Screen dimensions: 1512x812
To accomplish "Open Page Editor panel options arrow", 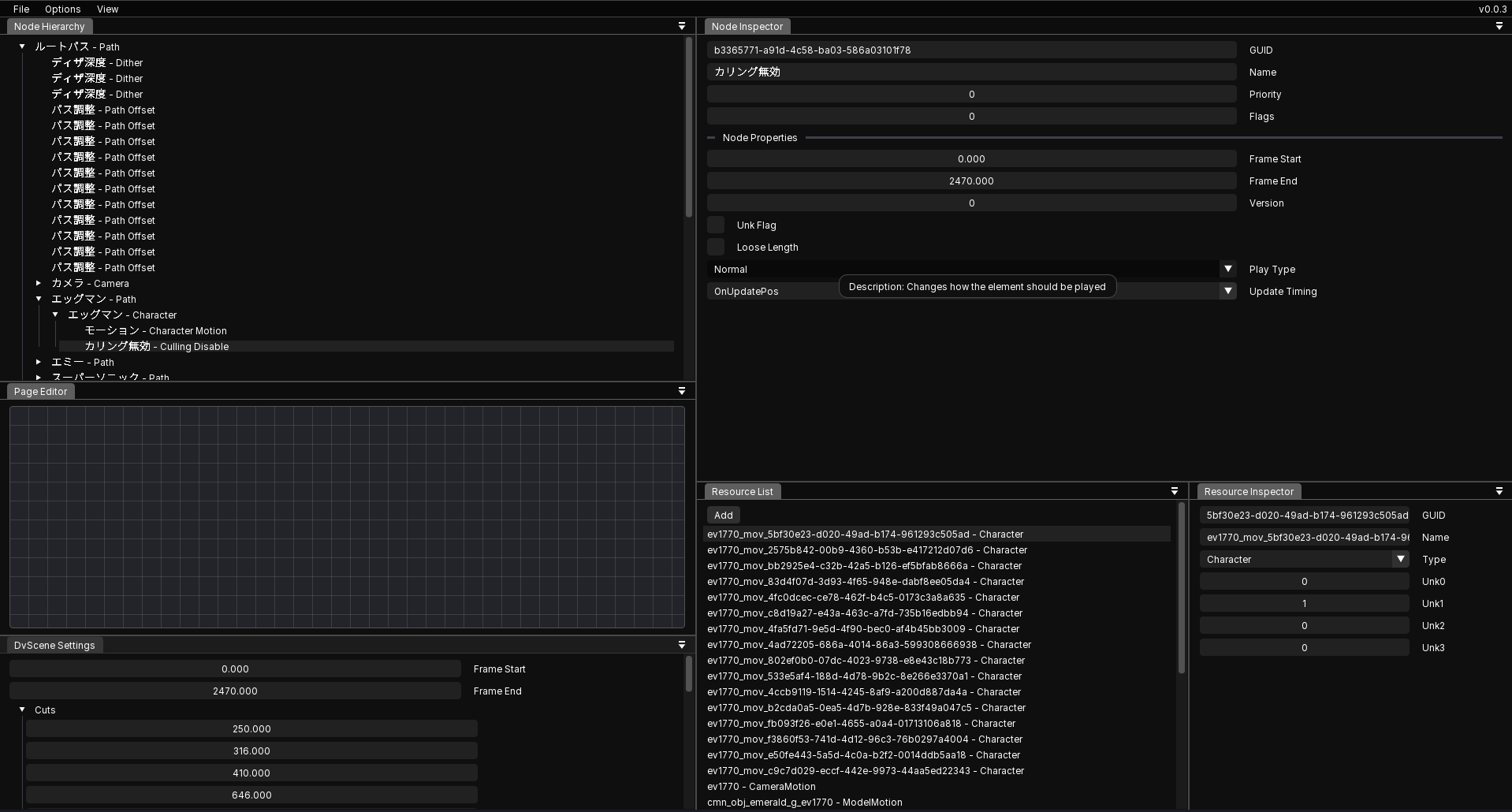I will tap(682, 391).
